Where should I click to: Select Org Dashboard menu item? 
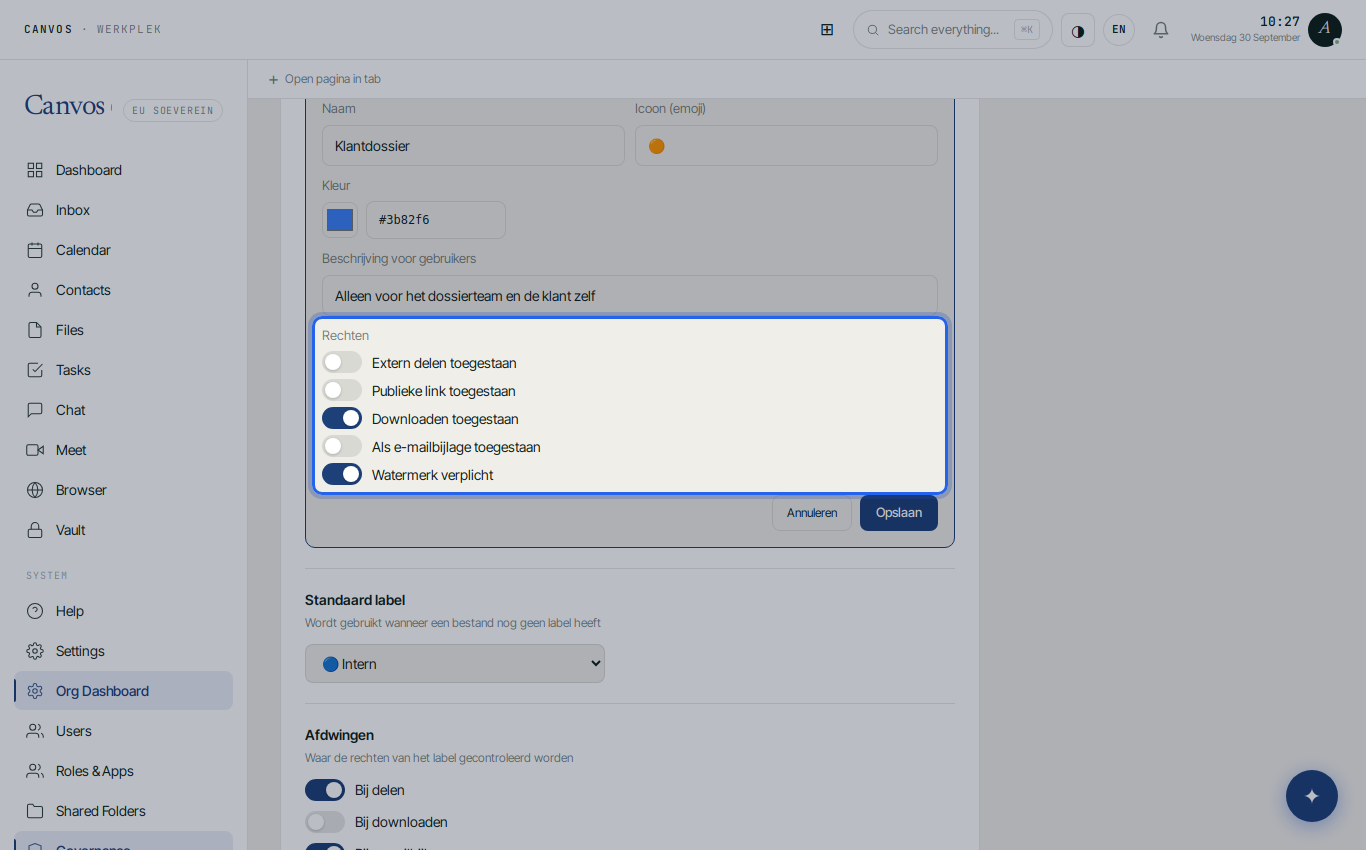(x=123, y=691)
